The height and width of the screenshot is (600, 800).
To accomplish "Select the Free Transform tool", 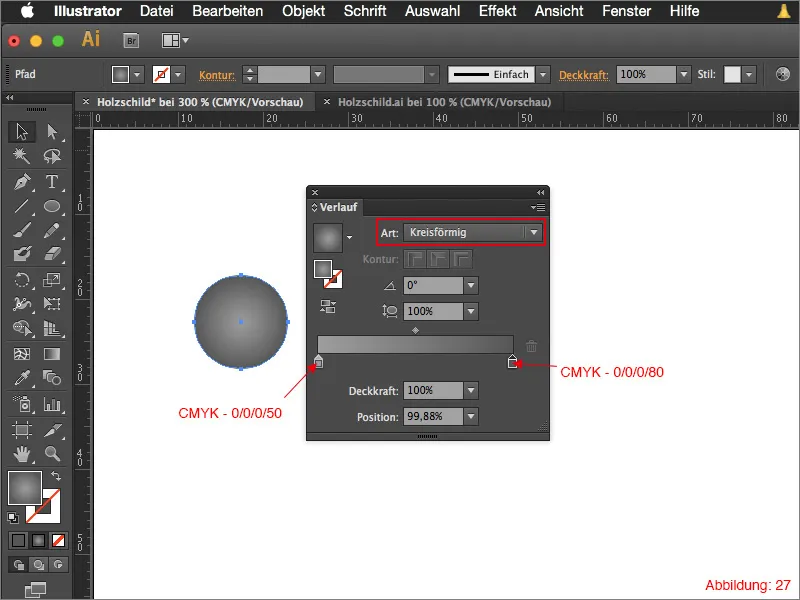I will (x=52, y=304).
